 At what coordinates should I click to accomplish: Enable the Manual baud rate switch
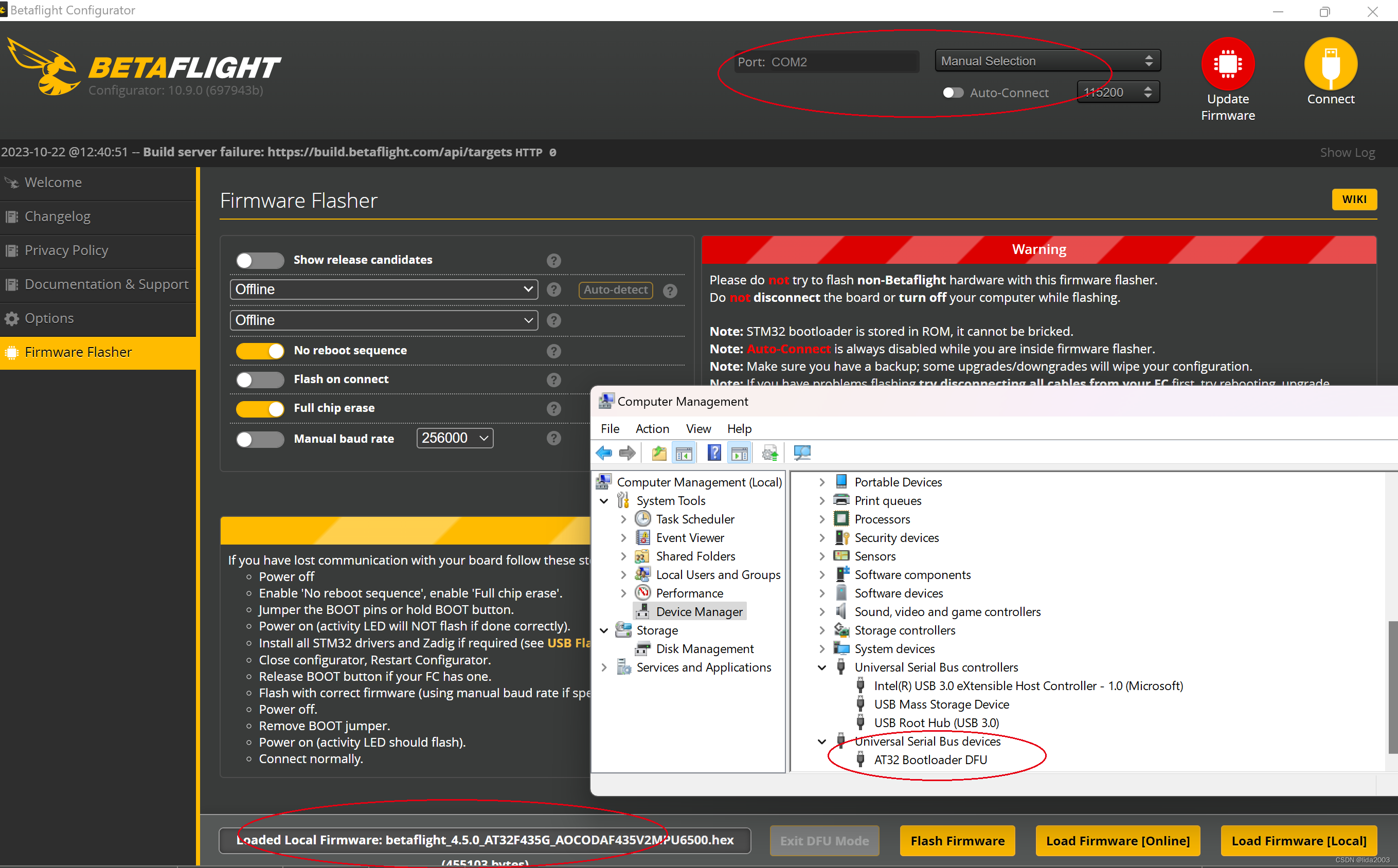pos(260,439)
